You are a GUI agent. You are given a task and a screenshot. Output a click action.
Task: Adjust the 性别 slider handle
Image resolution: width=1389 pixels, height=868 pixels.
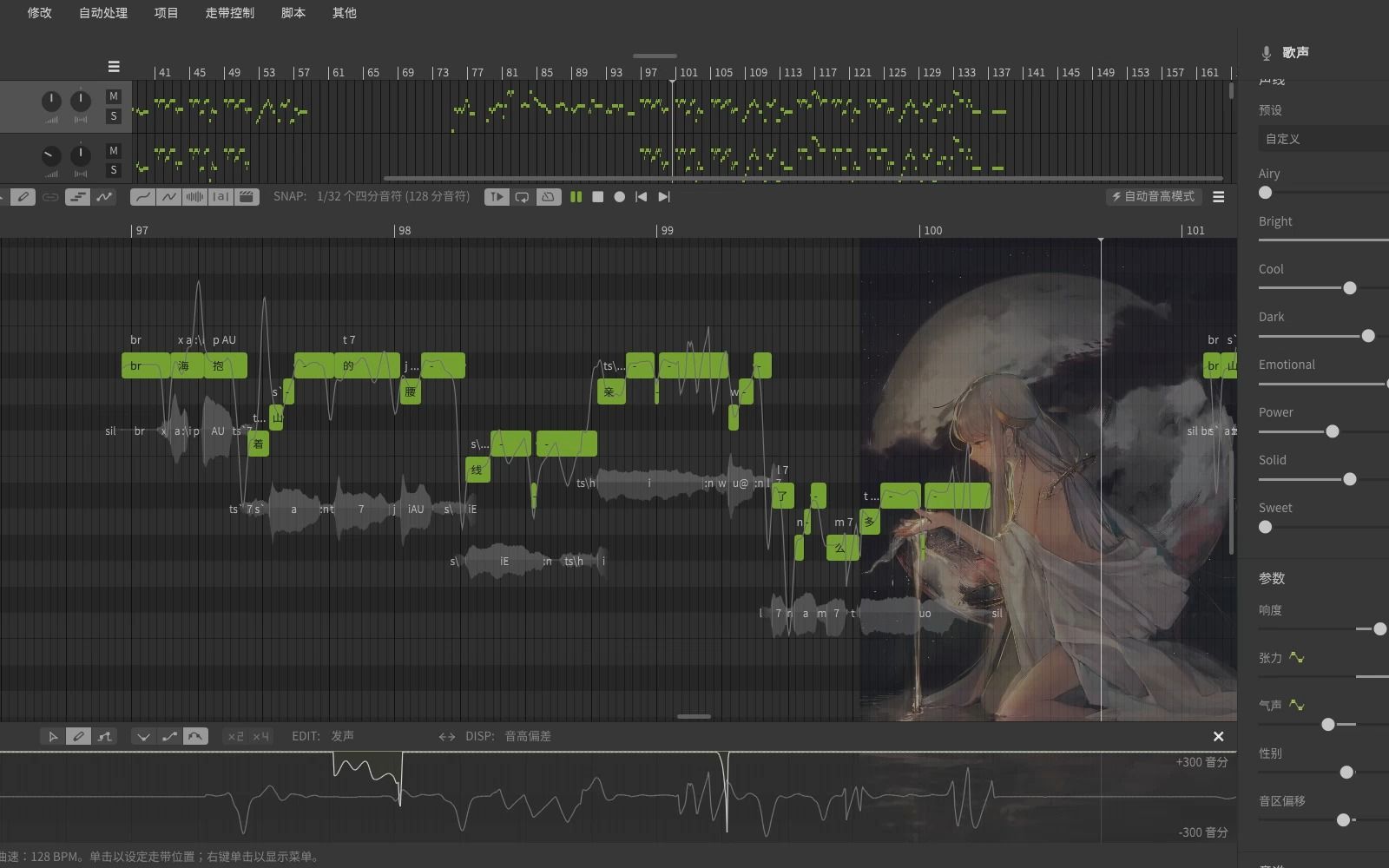1347,772
